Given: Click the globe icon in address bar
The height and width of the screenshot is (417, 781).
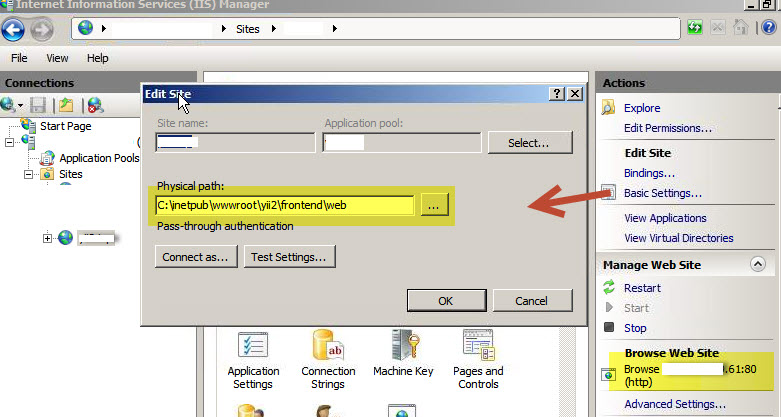Looking at the screenshot, I should point(86,27).
